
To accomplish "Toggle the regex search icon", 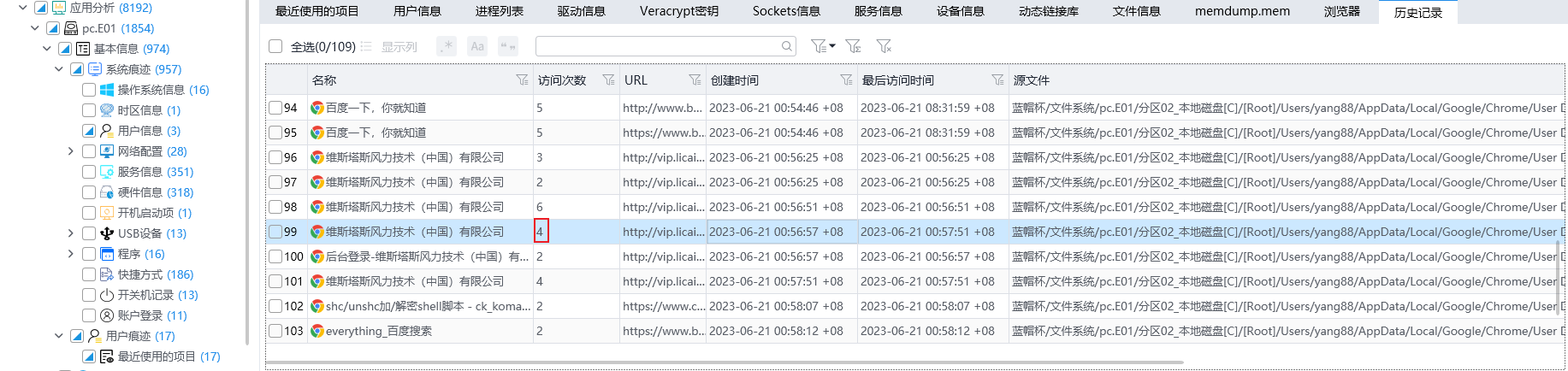I will [x=447, y=46].
